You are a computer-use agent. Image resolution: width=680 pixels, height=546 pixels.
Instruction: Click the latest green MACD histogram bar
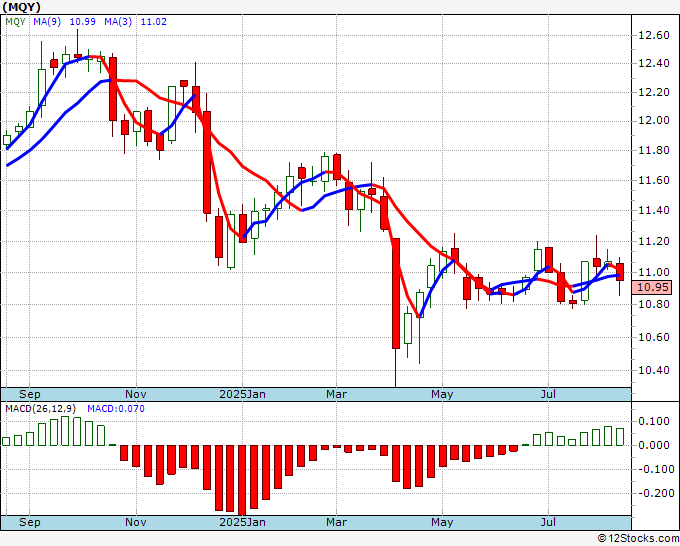coord(620,437)
